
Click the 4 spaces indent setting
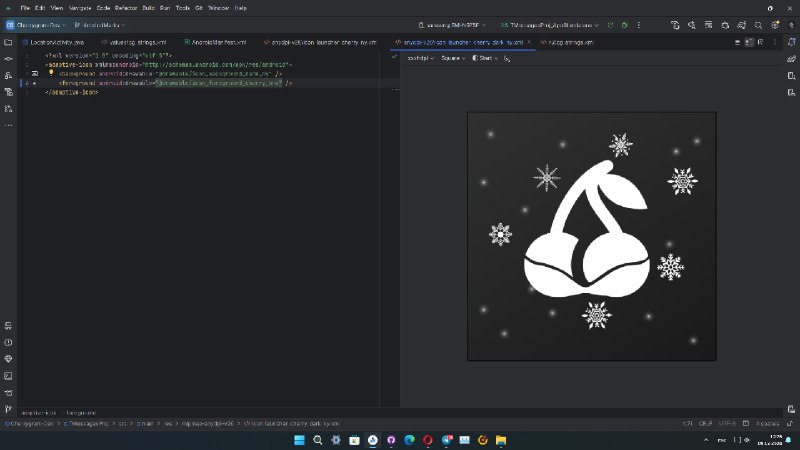tap(767, 423)
